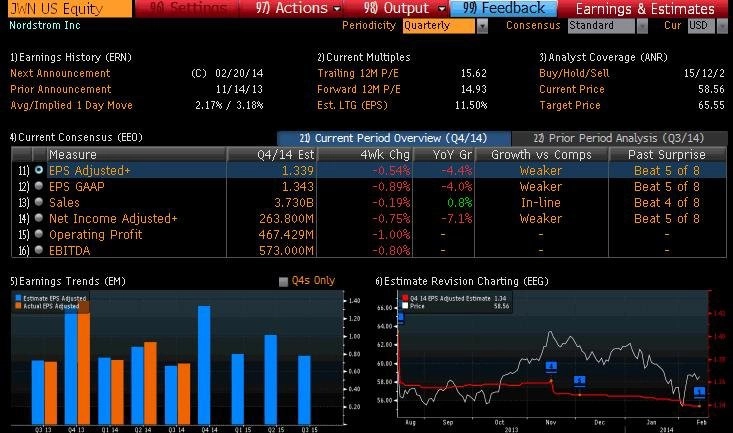The height and width of the screenshot is (433, 733).
Task: Open Earnings Trends (EM) section
Action: click(x=68, y=281)
